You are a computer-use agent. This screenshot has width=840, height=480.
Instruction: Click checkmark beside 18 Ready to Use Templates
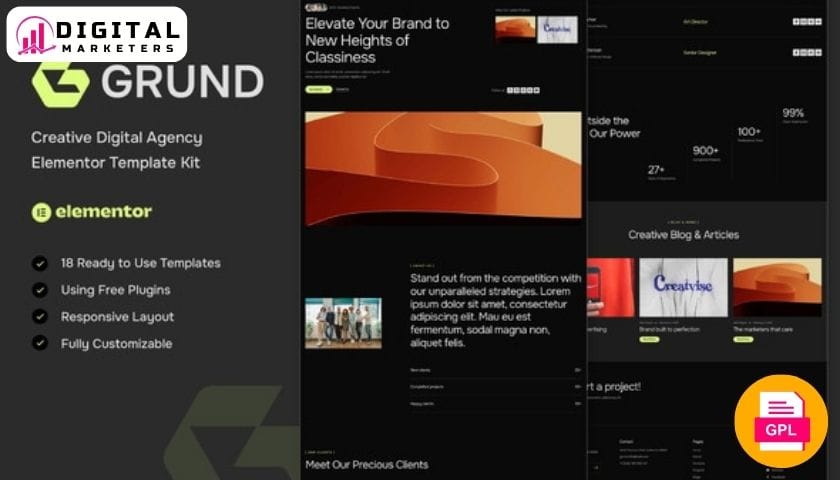coord(40,263)
